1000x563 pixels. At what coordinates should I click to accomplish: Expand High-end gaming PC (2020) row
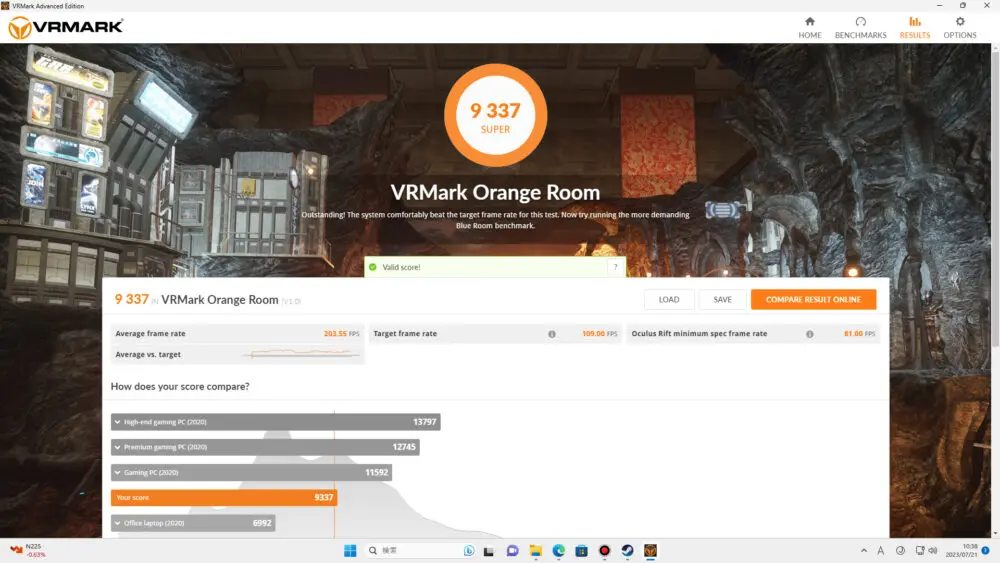(276, 421)
